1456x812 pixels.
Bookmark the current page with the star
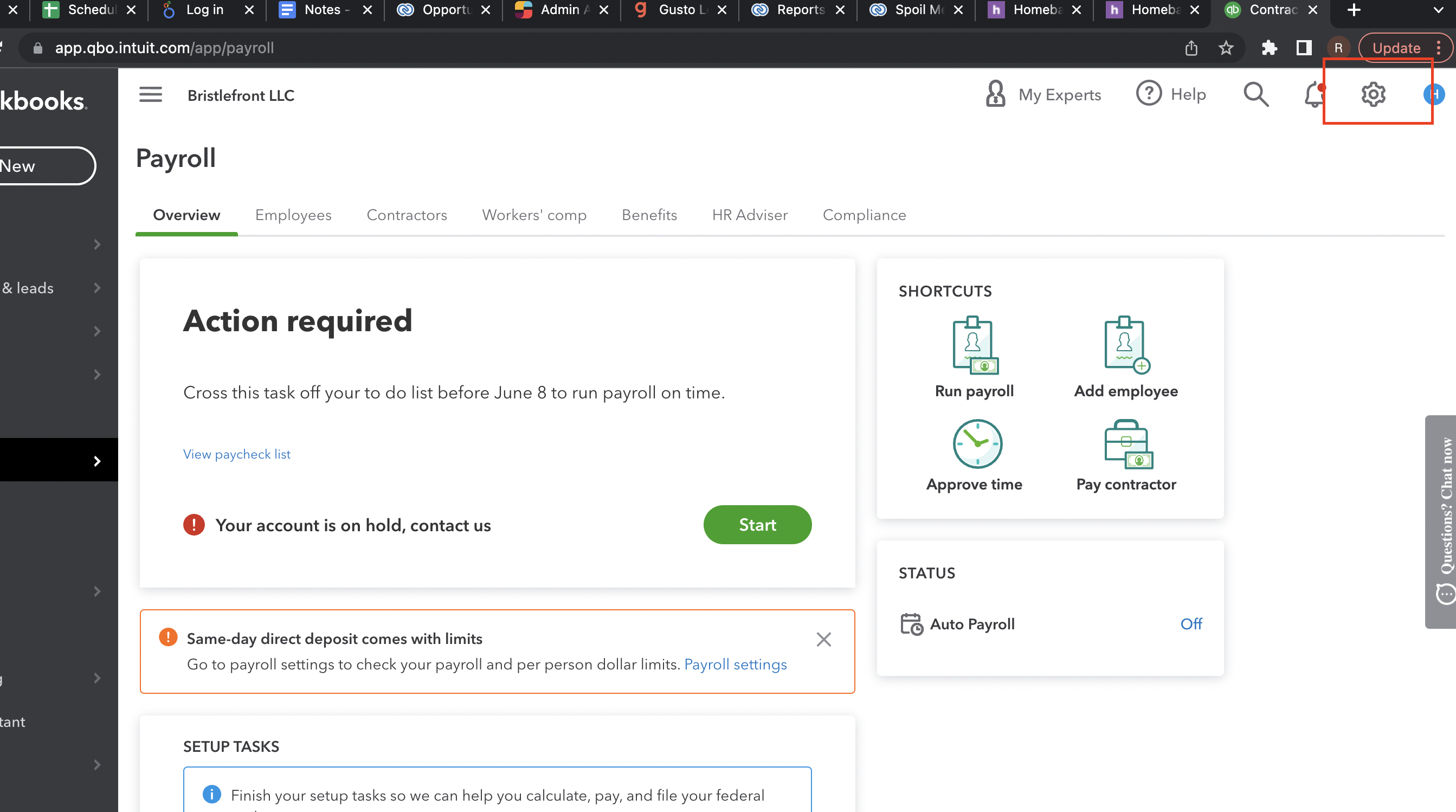[x=1226, y=48]
